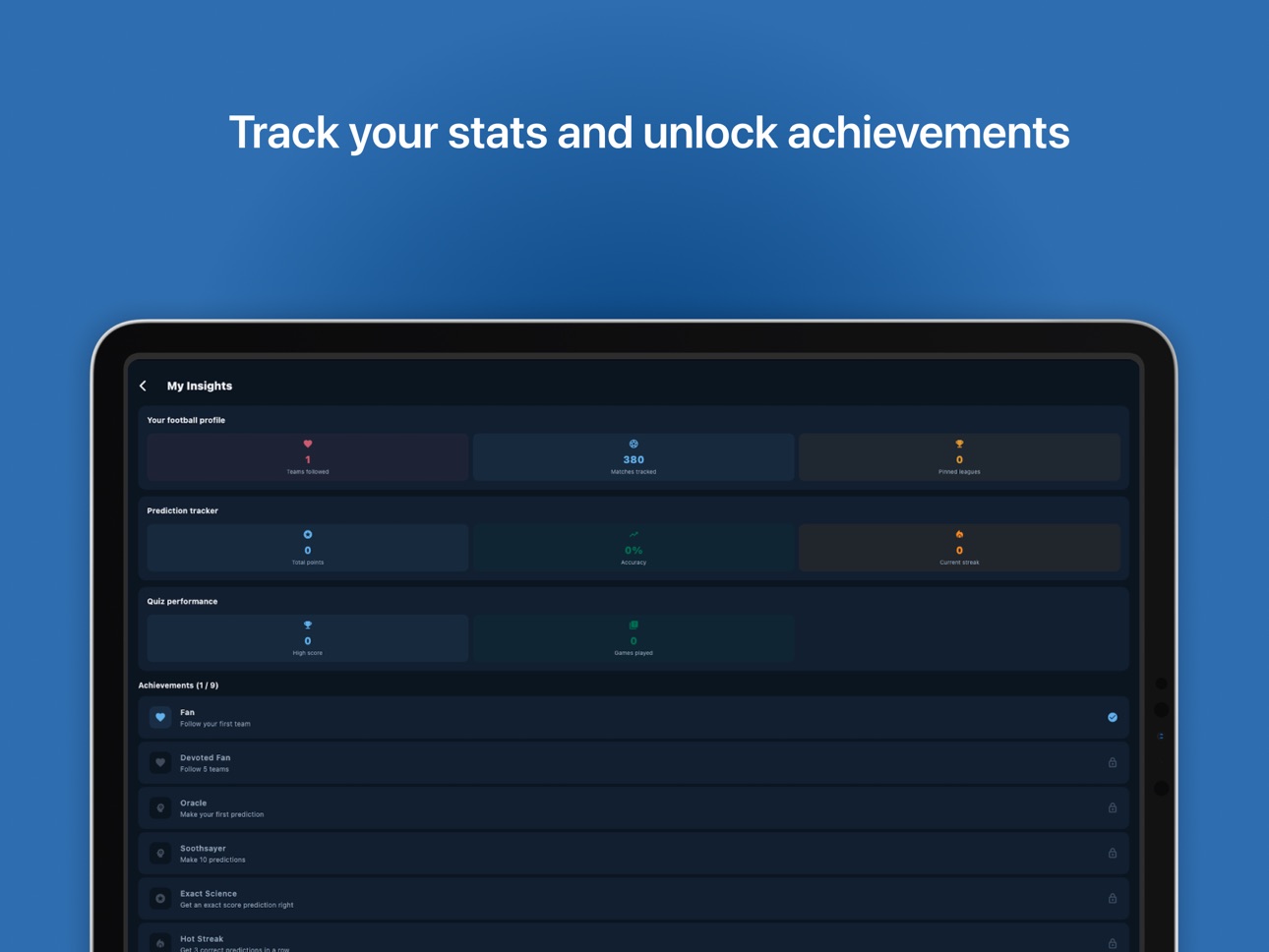Click the Oracle achievement icon

tap(160, 807)
